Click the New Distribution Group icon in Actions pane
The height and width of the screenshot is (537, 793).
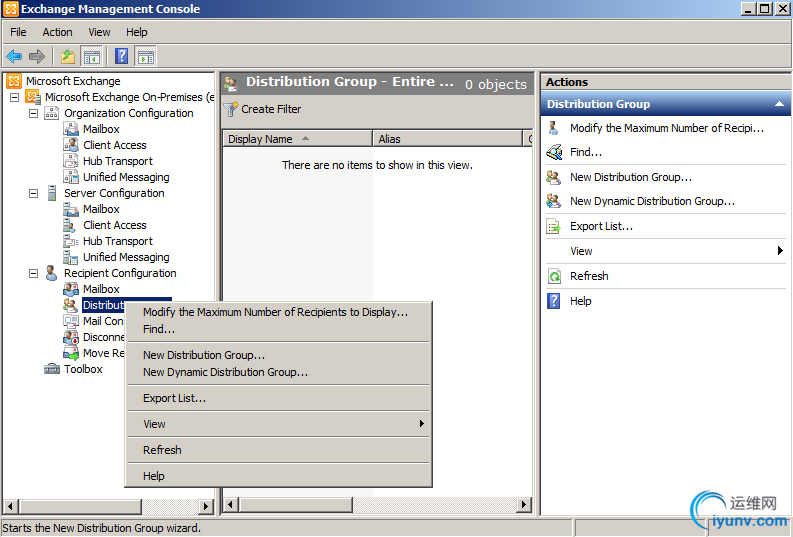(554, 177)
